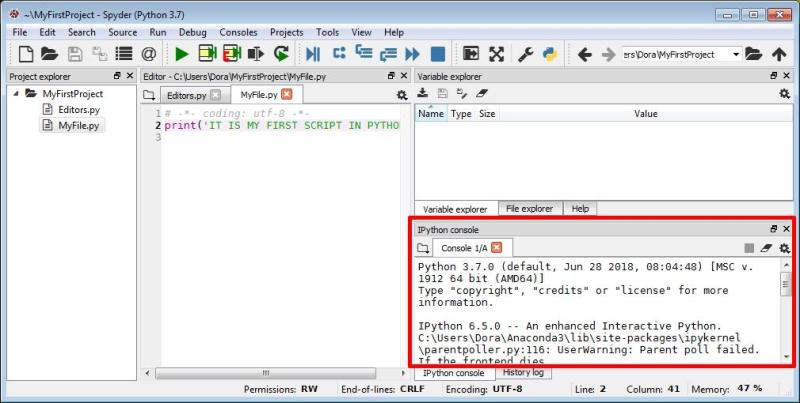Undock the Project explorer pane
800x403 pixels.
pos(117,75)
